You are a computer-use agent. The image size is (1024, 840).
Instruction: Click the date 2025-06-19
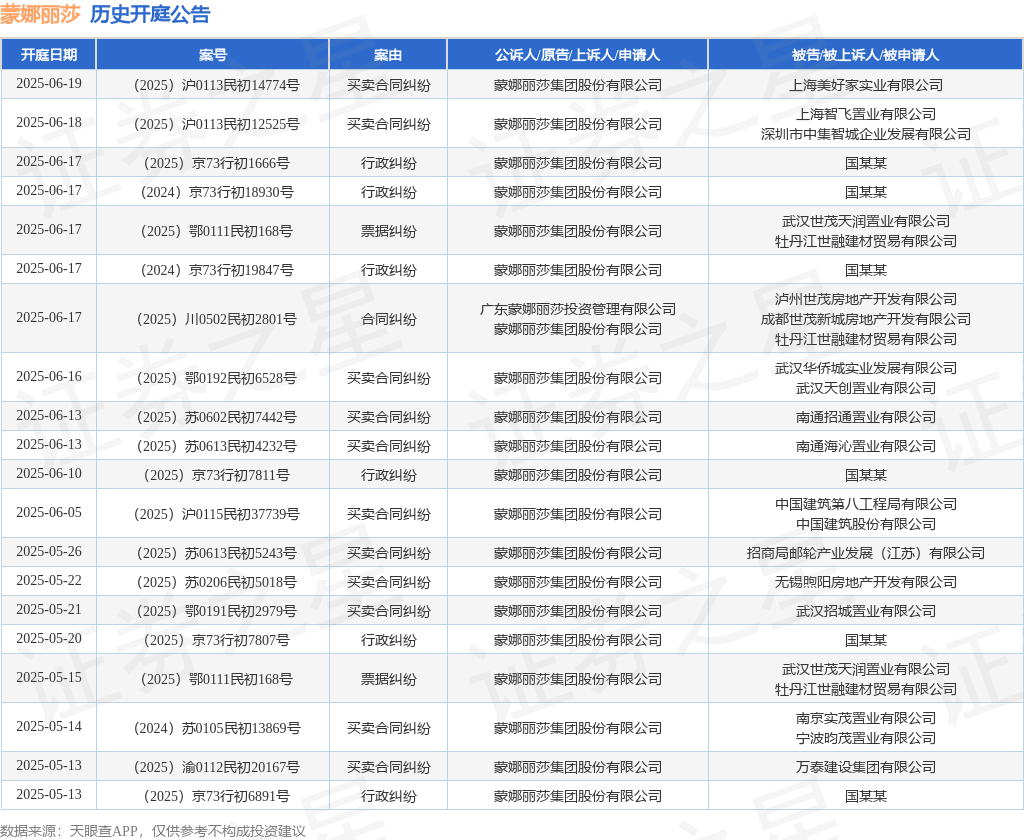coord(49,84)
